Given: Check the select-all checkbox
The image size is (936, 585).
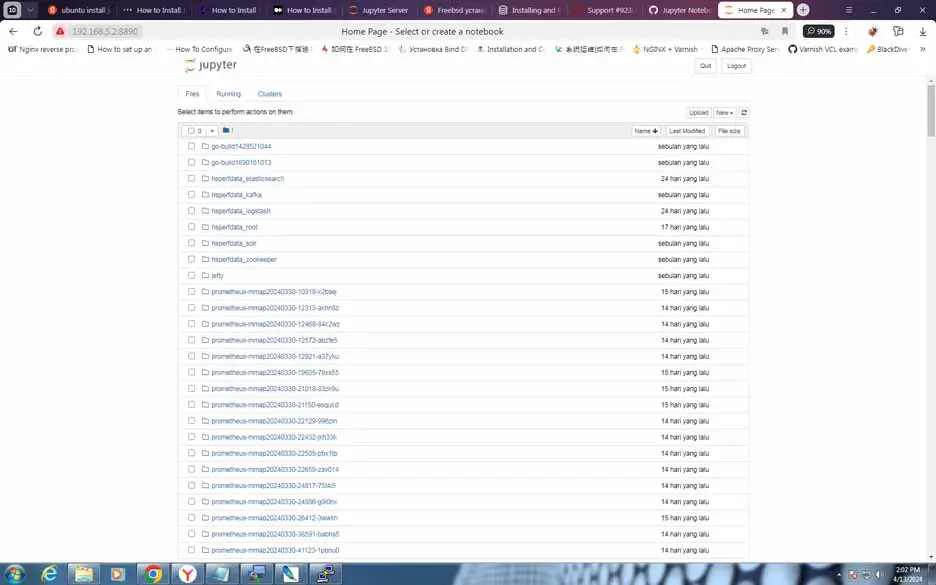Looking at the screenshot, I should tap(191, 130).
